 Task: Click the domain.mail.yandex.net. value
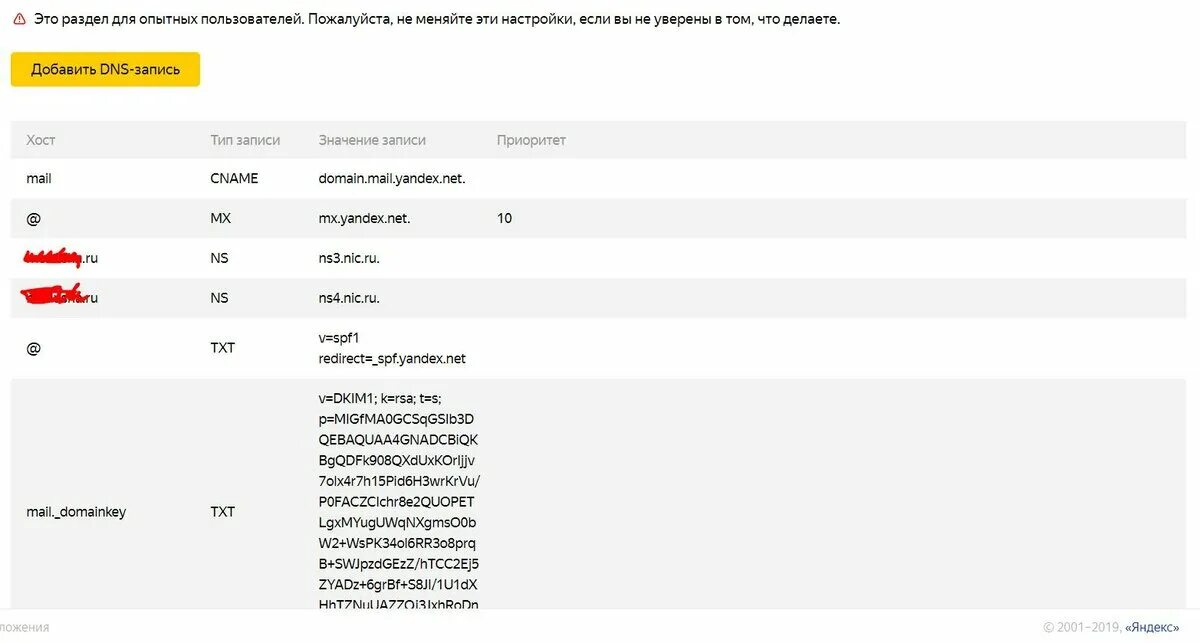pos(392,178)
